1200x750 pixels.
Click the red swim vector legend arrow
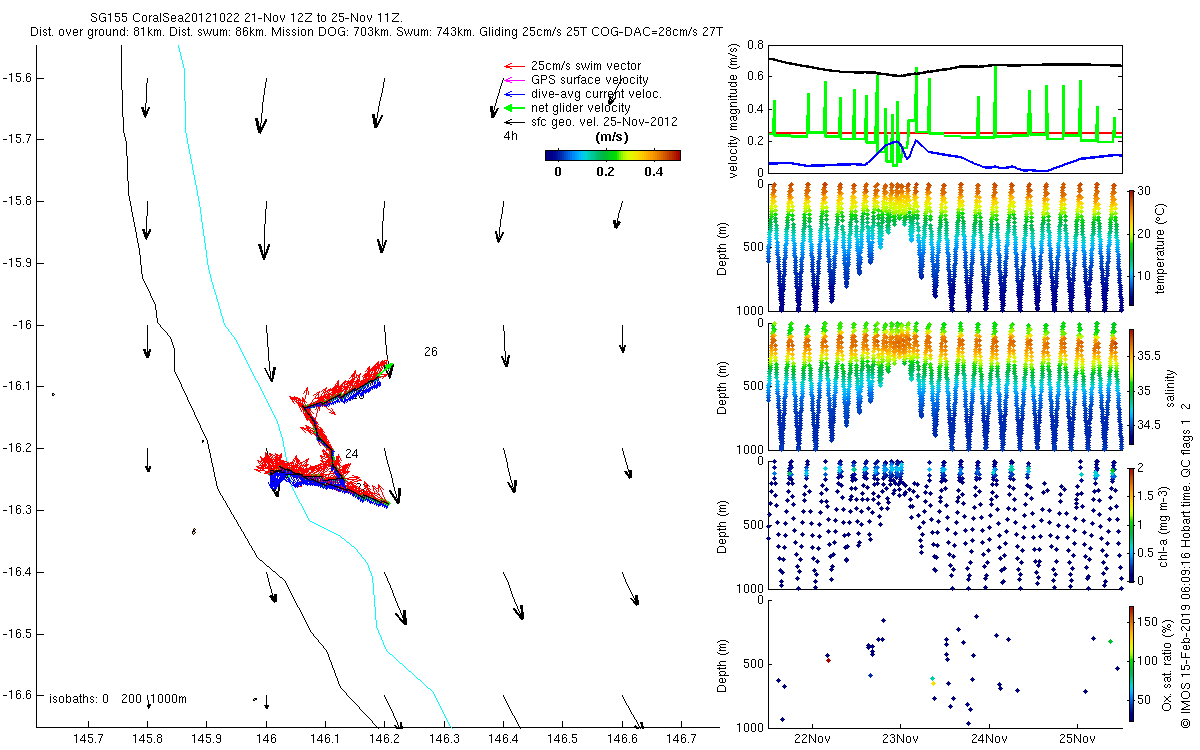point(513,66)
